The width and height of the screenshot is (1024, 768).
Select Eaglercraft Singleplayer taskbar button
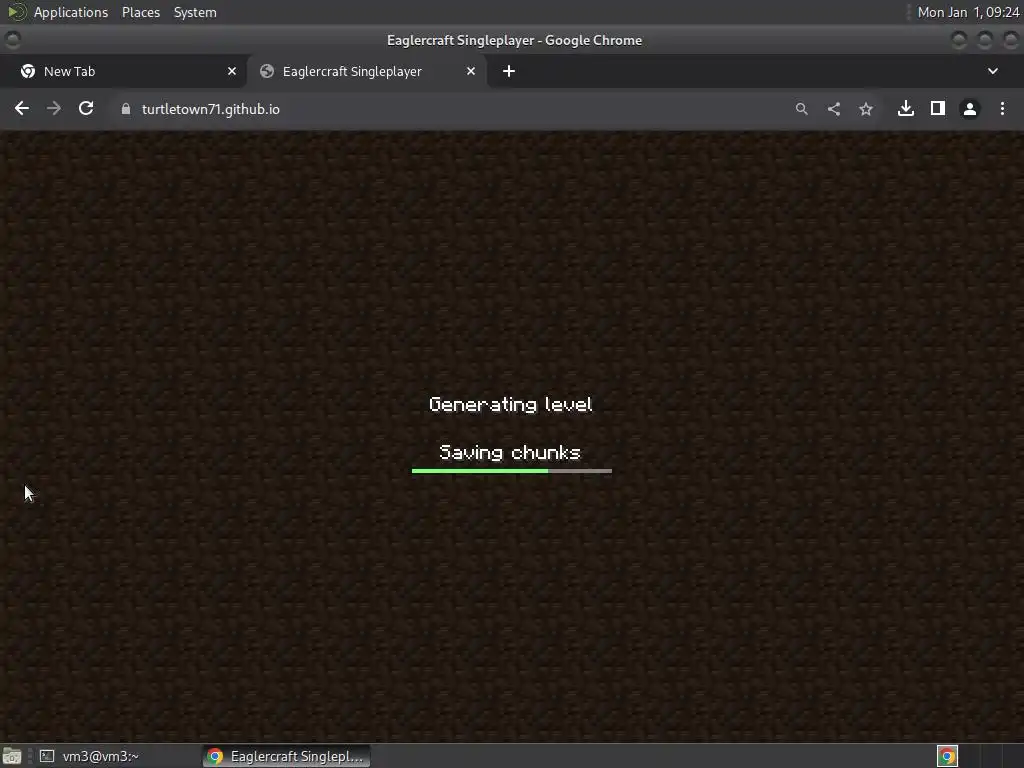286,756
